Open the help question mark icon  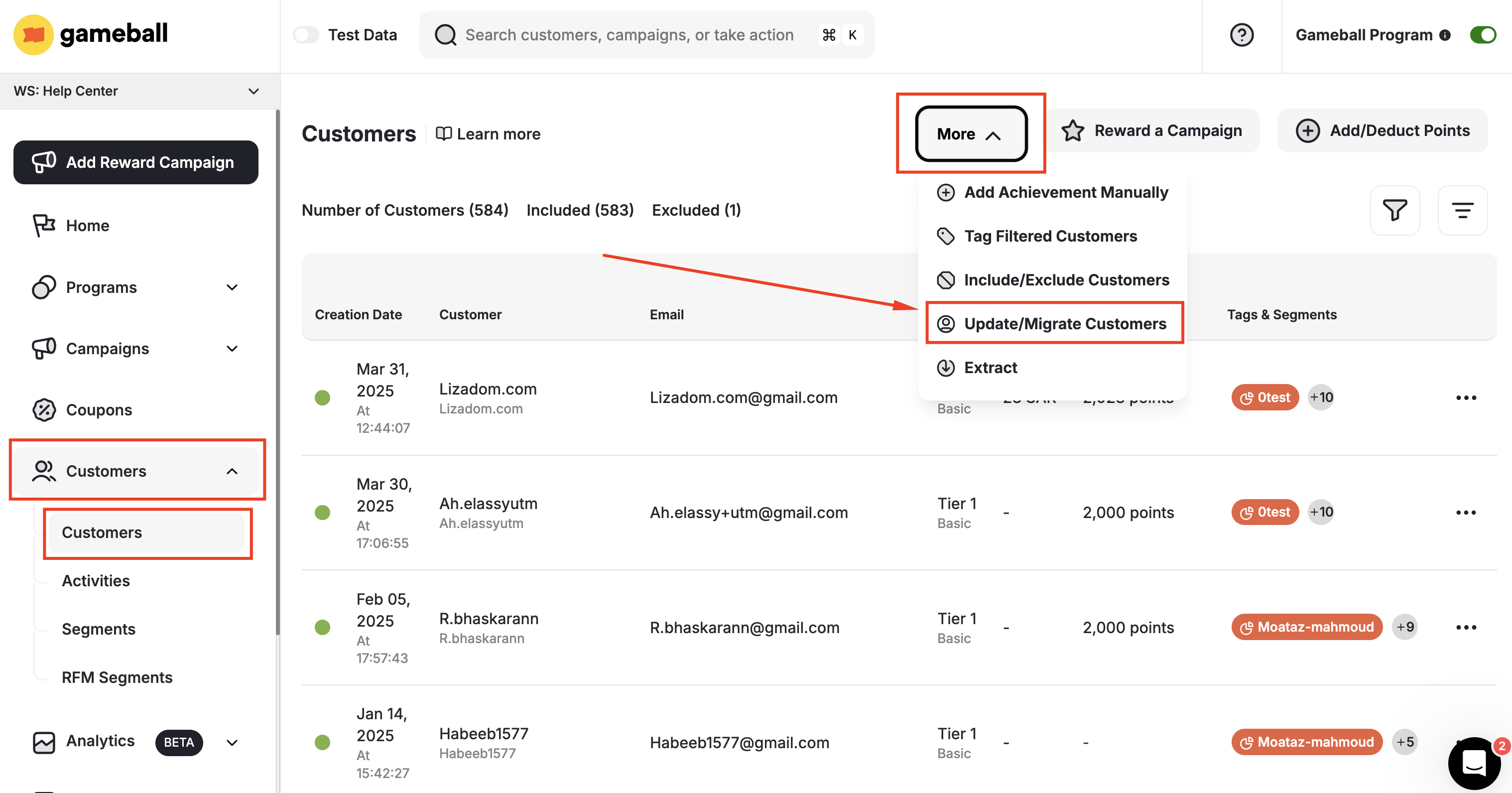click(x=1242, y=35)
